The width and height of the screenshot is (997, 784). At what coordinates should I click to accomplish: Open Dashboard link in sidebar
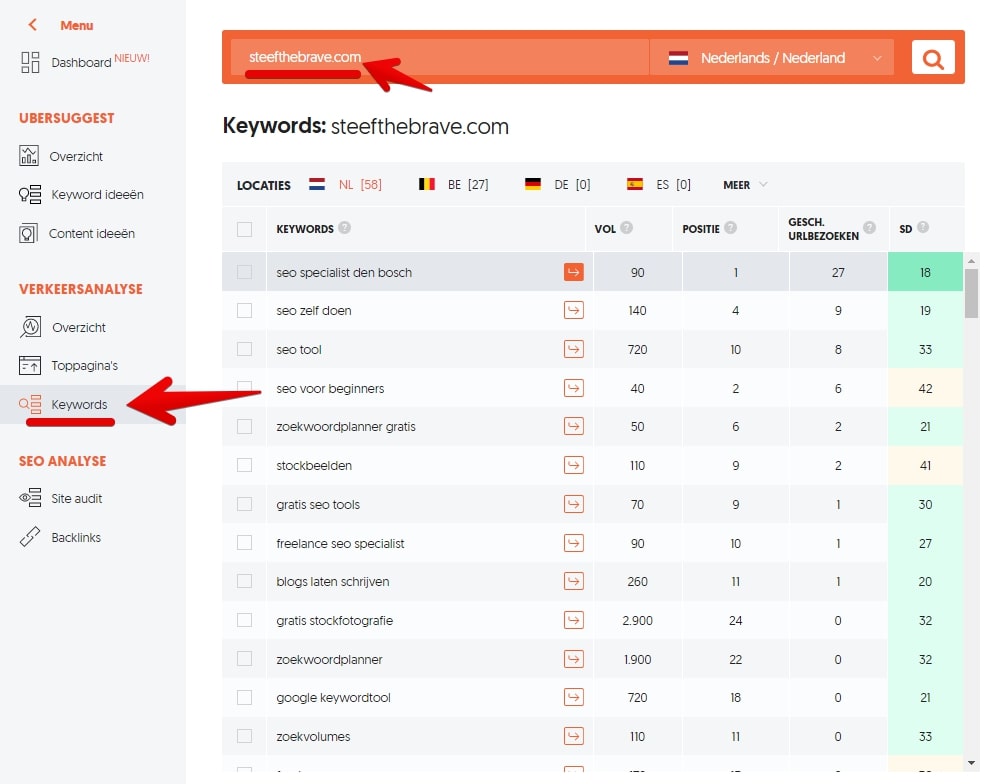(x=81, y=62)
